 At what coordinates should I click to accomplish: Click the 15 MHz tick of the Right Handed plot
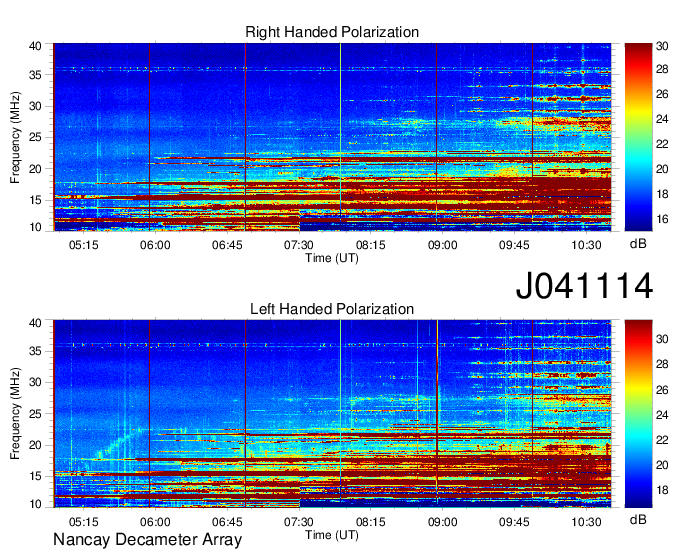pos(35,200)
